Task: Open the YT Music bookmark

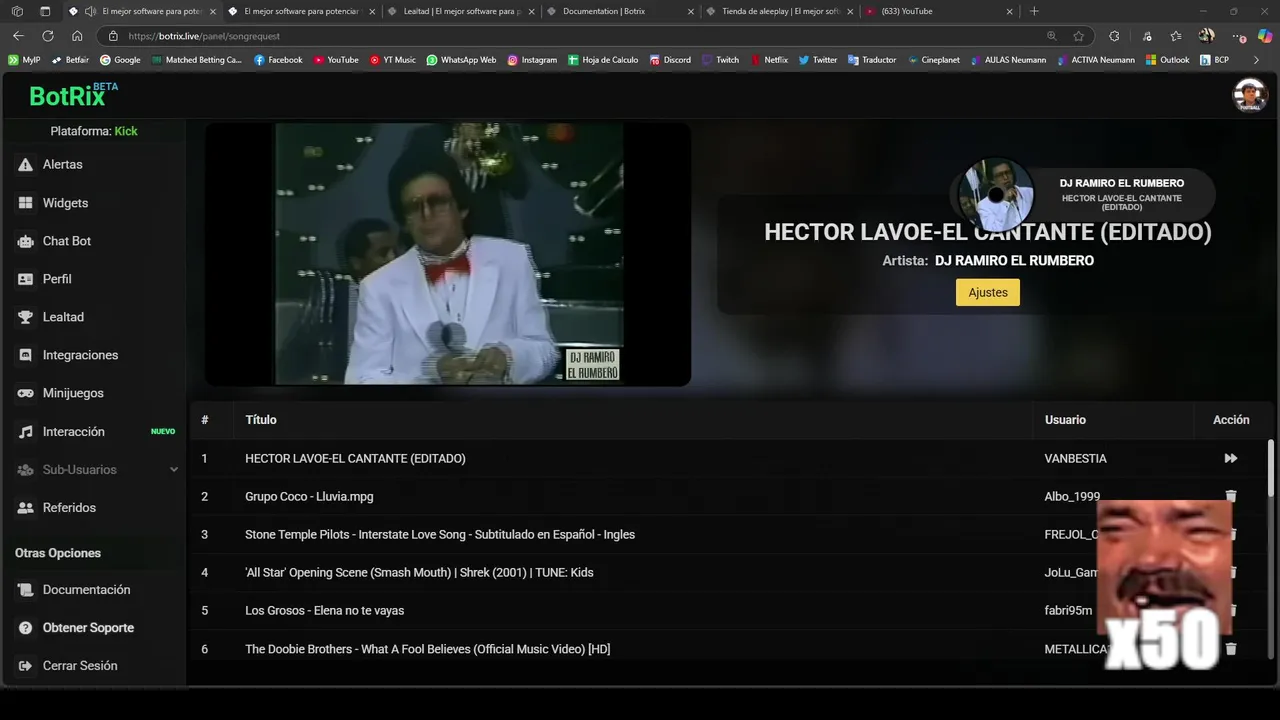Action: click(392, 60)
